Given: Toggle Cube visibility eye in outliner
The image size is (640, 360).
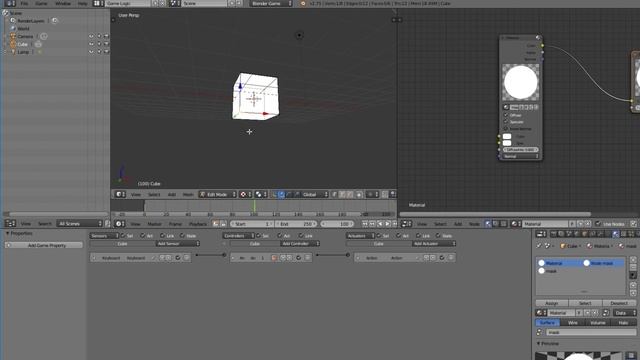Looking at the screenshot, I should [91, 44].
